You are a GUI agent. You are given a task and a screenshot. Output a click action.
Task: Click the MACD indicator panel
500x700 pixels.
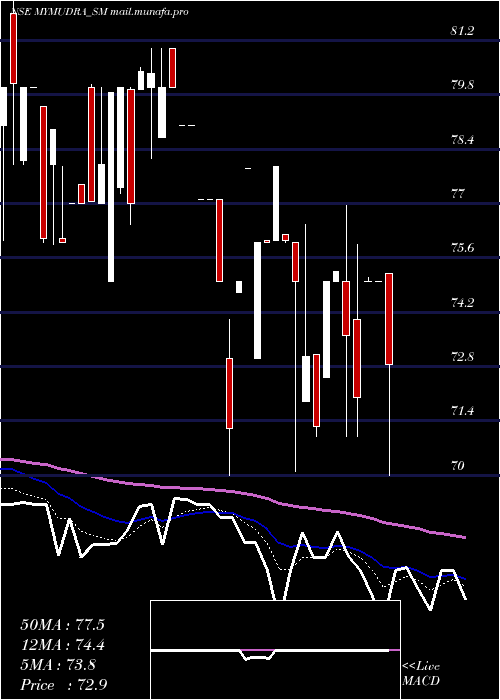275,650
